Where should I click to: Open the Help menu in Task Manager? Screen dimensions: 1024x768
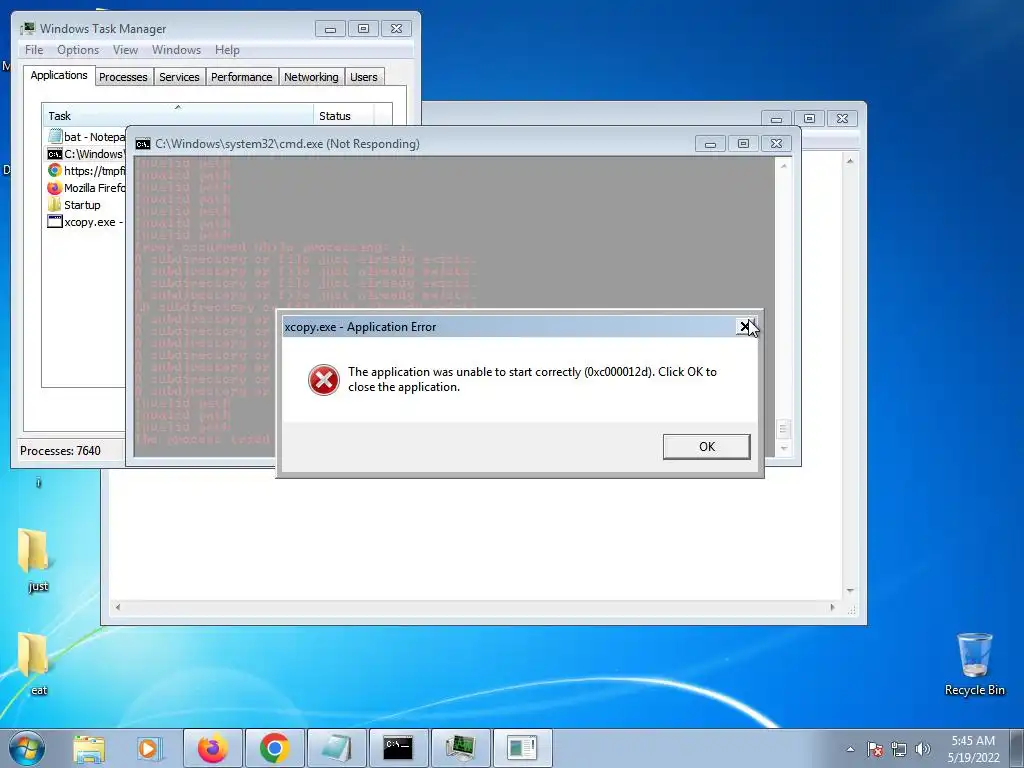227,50
